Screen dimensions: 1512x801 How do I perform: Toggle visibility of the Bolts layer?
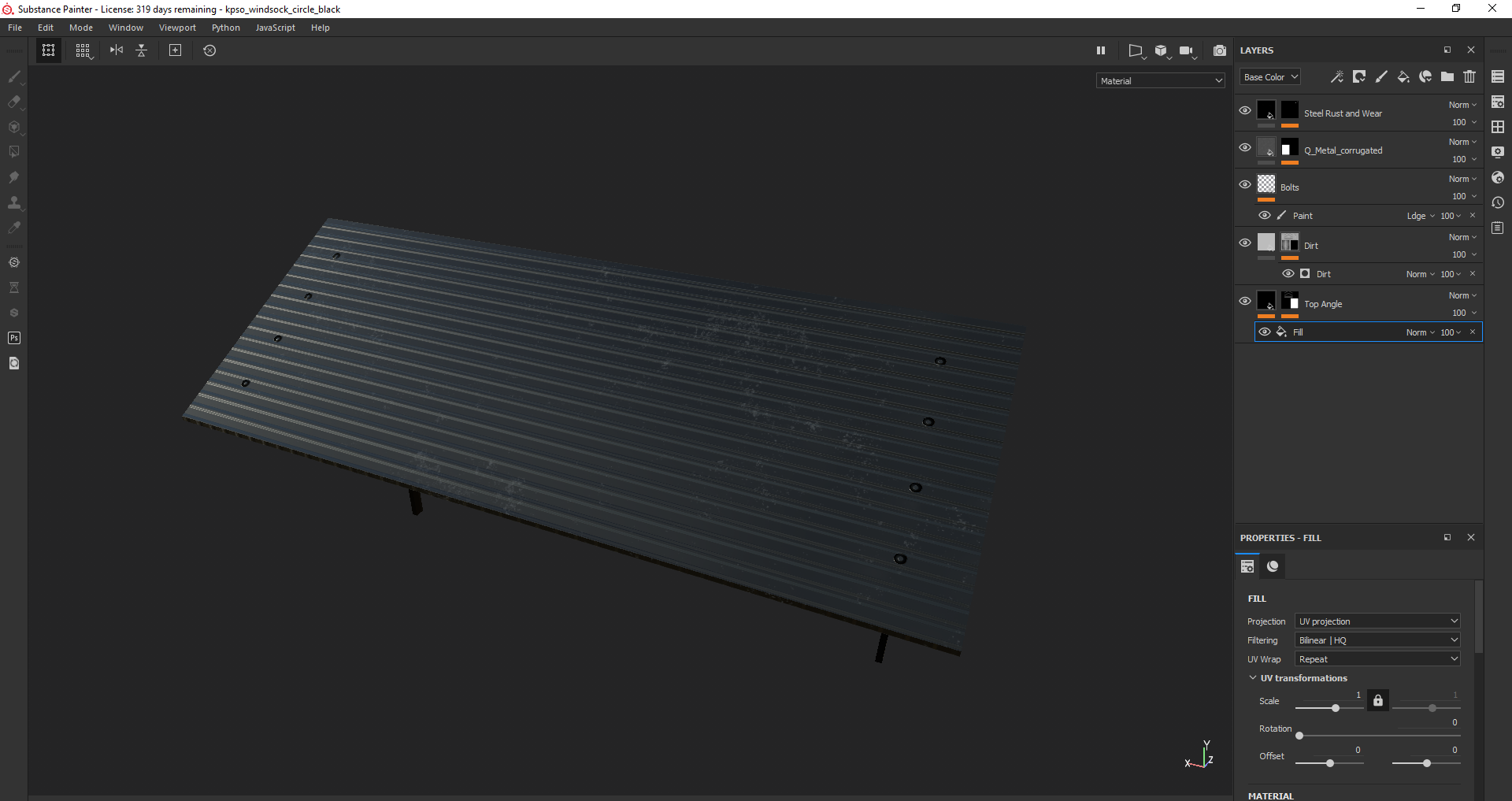coord(1245,185)
